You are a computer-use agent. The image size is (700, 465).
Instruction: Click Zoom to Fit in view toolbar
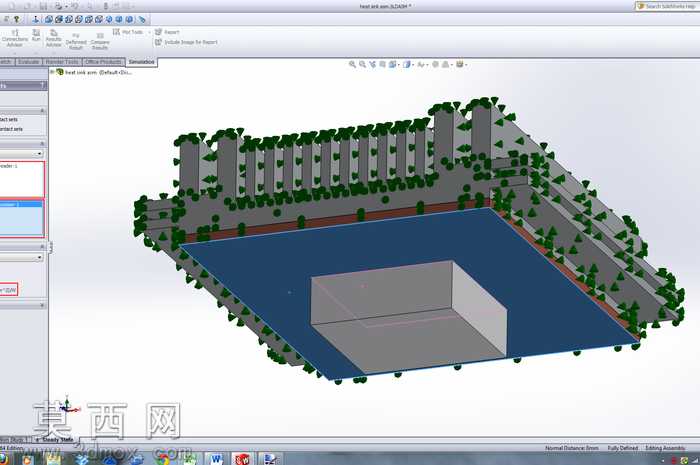click(x=352, y=65)
